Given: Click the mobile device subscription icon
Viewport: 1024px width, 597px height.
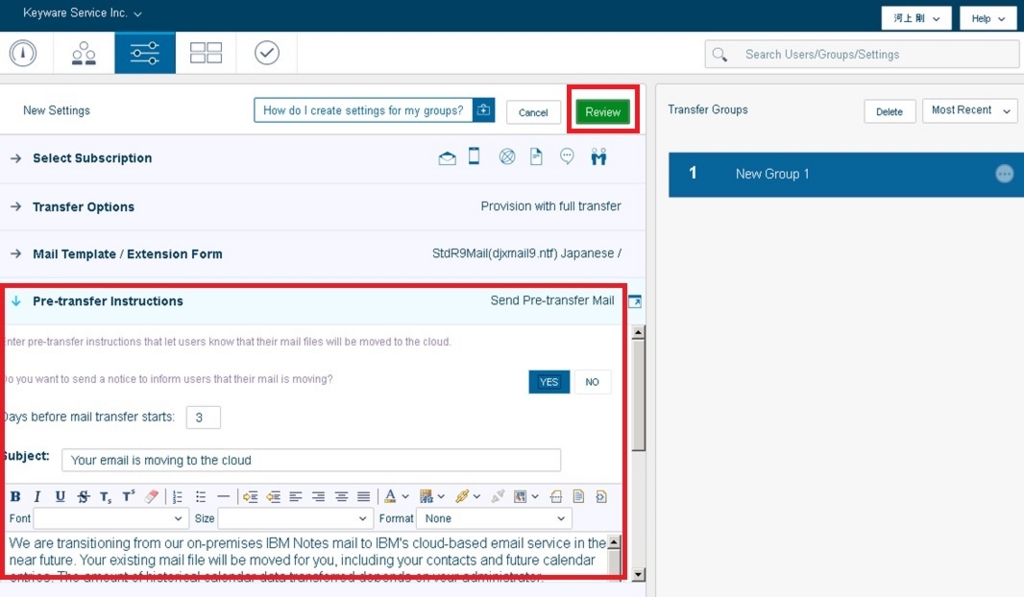Looking at the screenshot, I should [474, 156].
